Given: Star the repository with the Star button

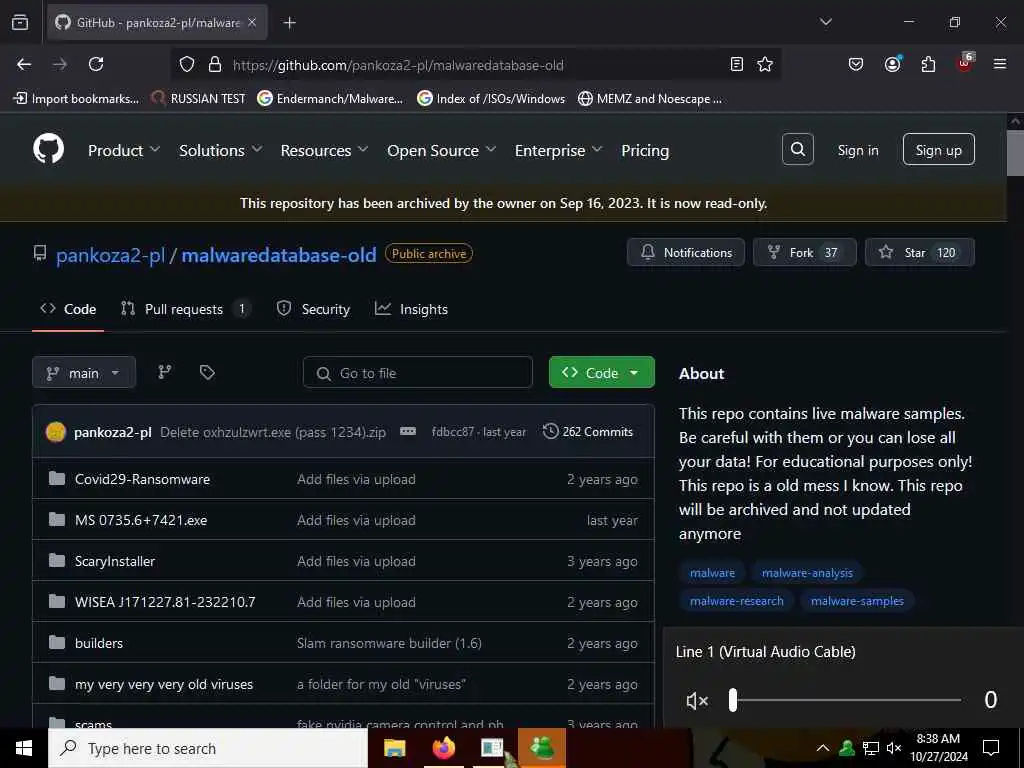Looking at the screenshot, I should pos(920,252).
